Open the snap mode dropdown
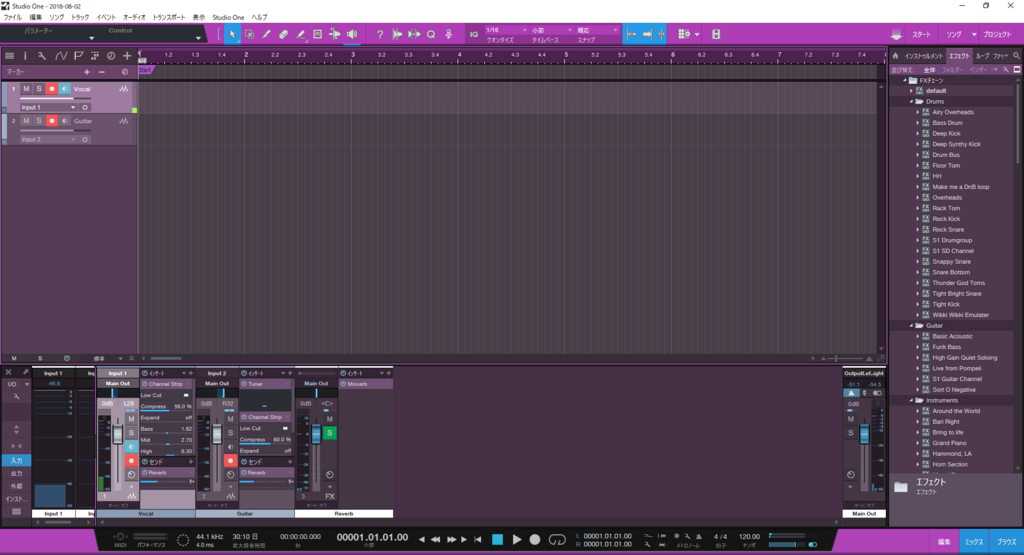The width and height of the screenshot is (1024, 555). [x=596, y=30]
